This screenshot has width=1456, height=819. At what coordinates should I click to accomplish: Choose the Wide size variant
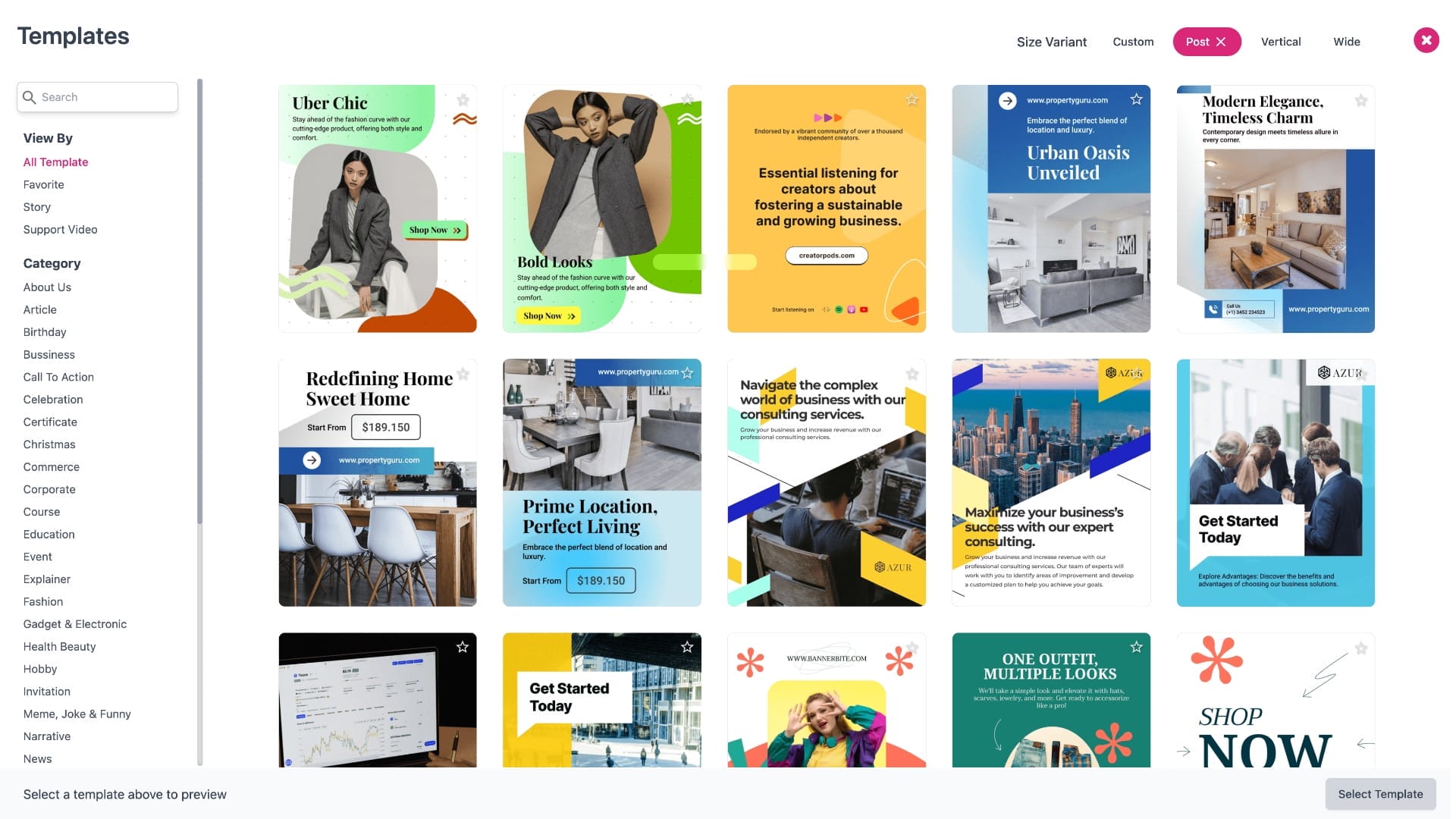point(1346,42)
